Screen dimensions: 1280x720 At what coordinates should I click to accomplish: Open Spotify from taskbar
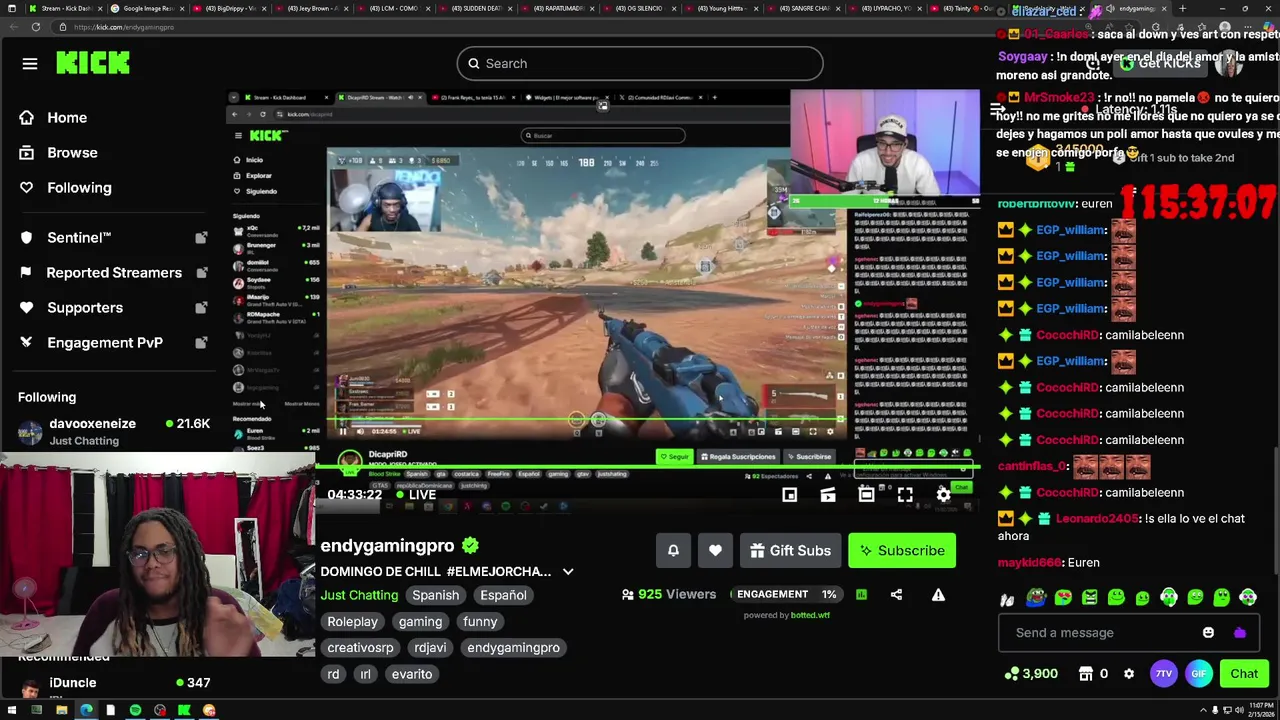(x=135, y=711)
